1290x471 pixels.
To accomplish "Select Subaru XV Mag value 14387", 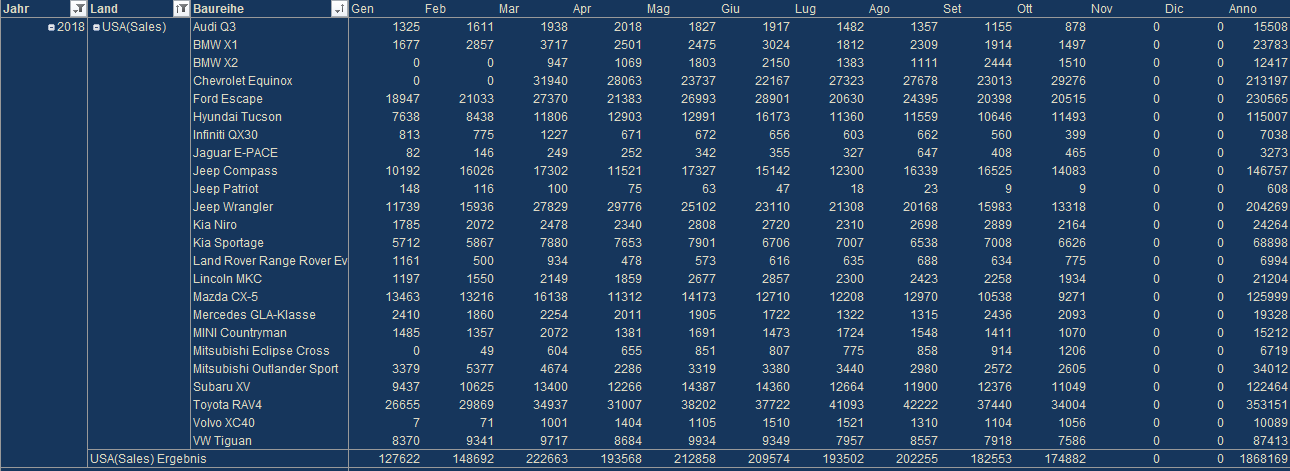I will point(697,387).
